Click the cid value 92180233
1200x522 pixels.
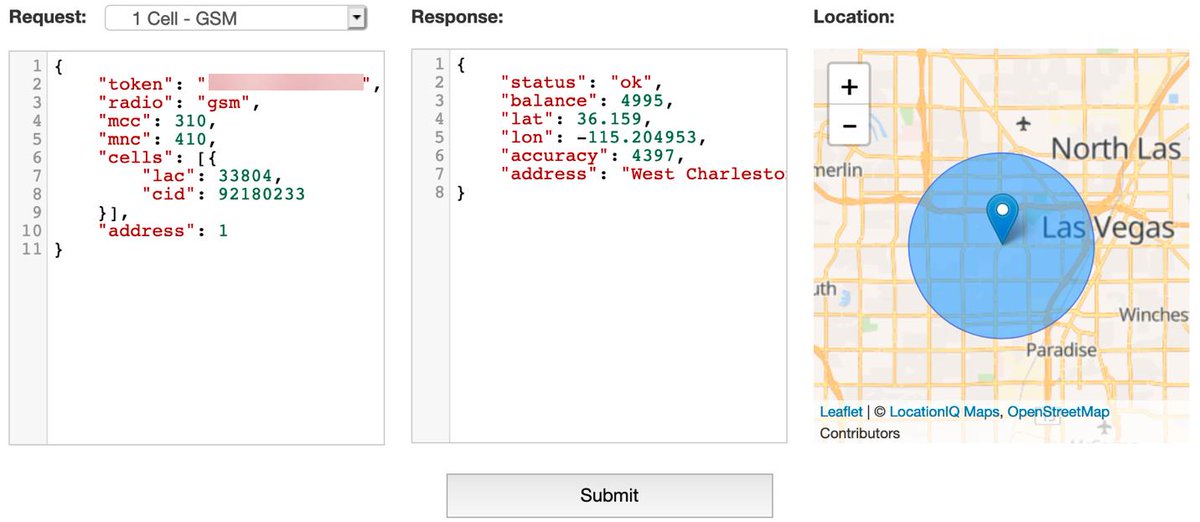coord(260,194)
